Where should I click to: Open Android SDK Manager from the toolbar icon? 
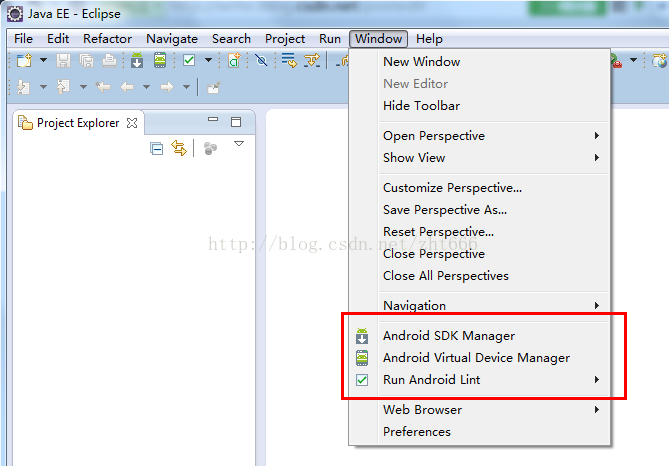click(x=137, y=60)
